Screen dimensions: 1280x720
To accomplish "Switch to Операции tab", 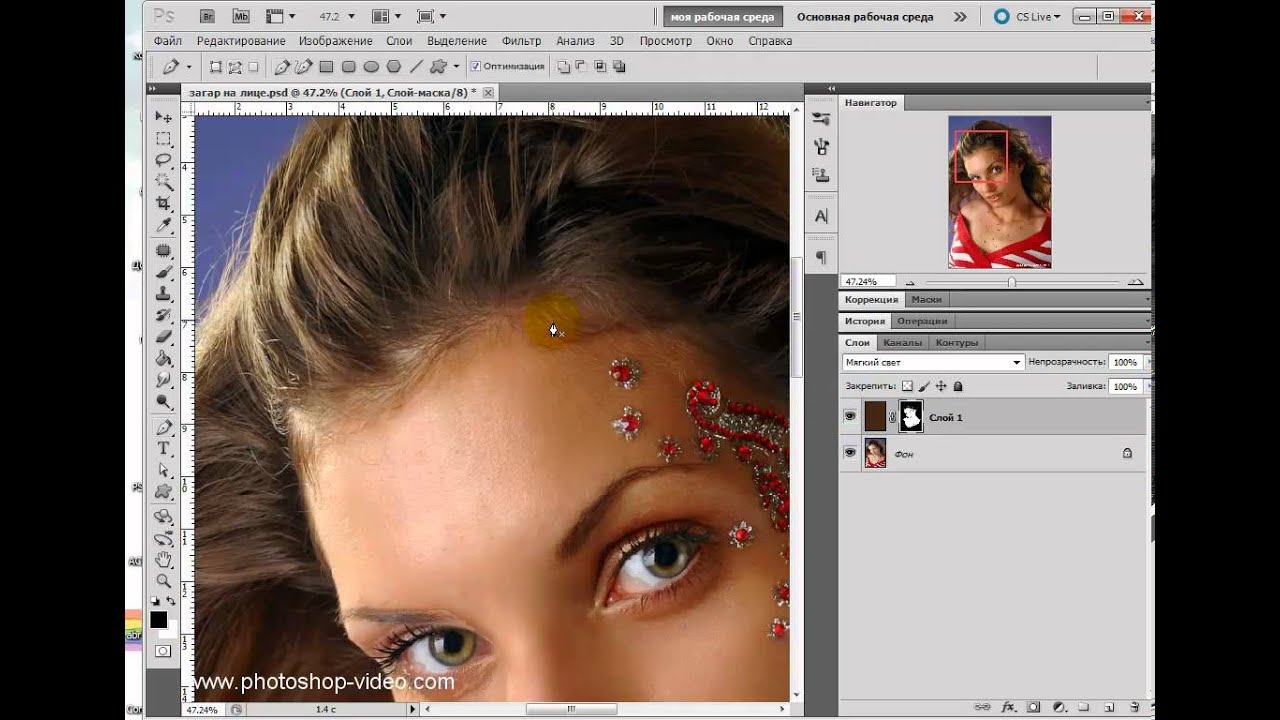I will click(922, 321).
